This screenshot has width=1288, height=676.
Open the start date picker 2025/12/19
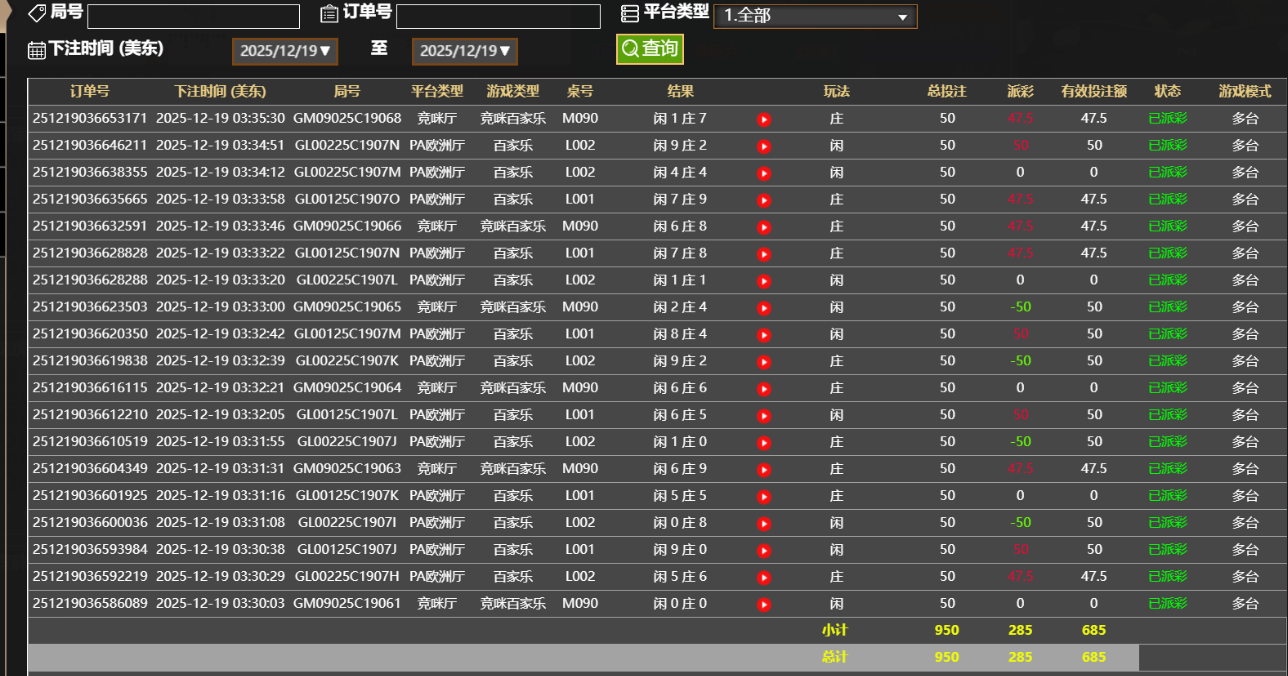point(284,51)
